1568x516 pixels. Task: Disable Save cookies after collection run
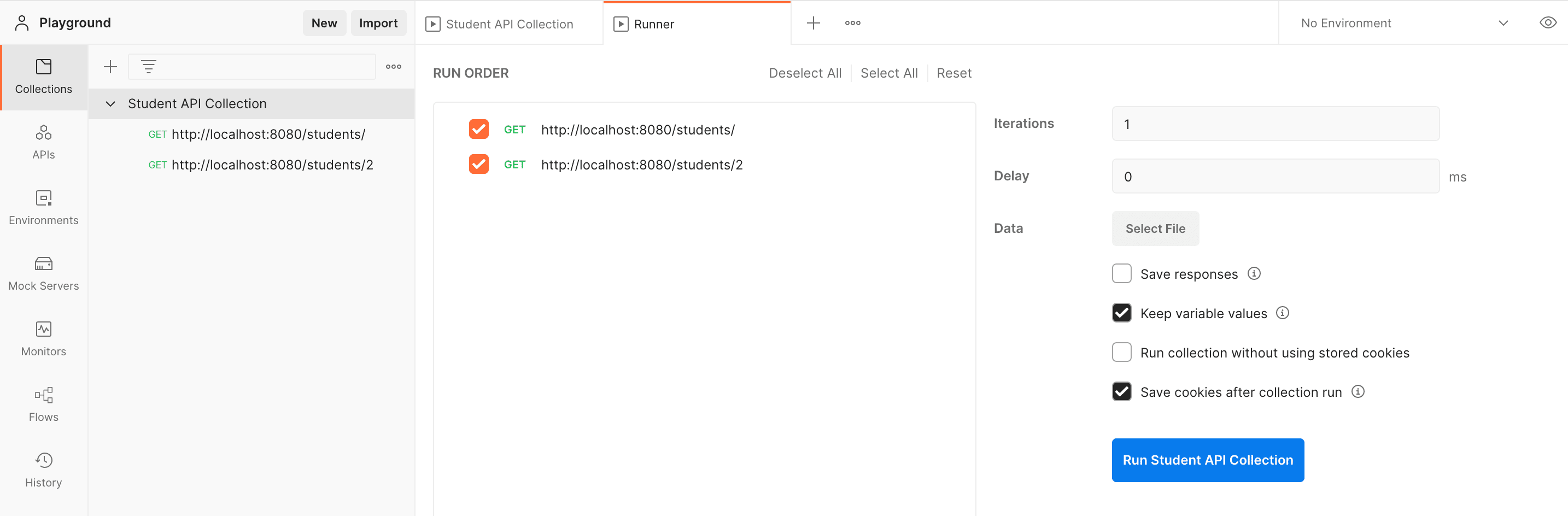[1121, 391]
